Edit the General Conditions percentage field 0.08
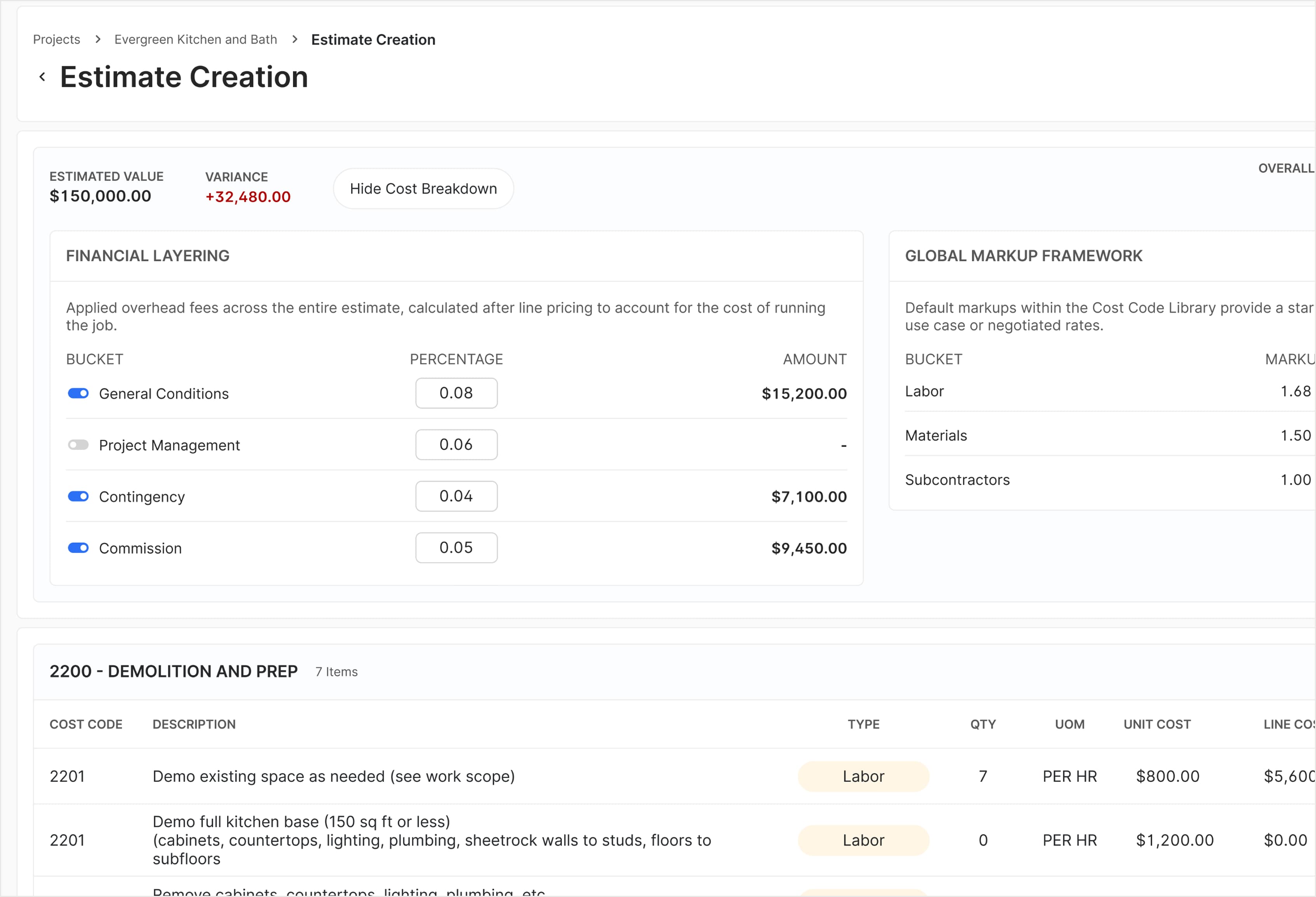The width and height of the screenshot is (1316, 897). coord(457,393)
